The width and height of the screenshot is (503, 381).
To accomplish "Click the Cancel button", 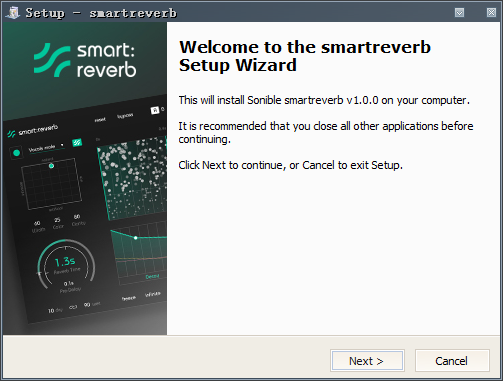I will click(x=452, y=361).
